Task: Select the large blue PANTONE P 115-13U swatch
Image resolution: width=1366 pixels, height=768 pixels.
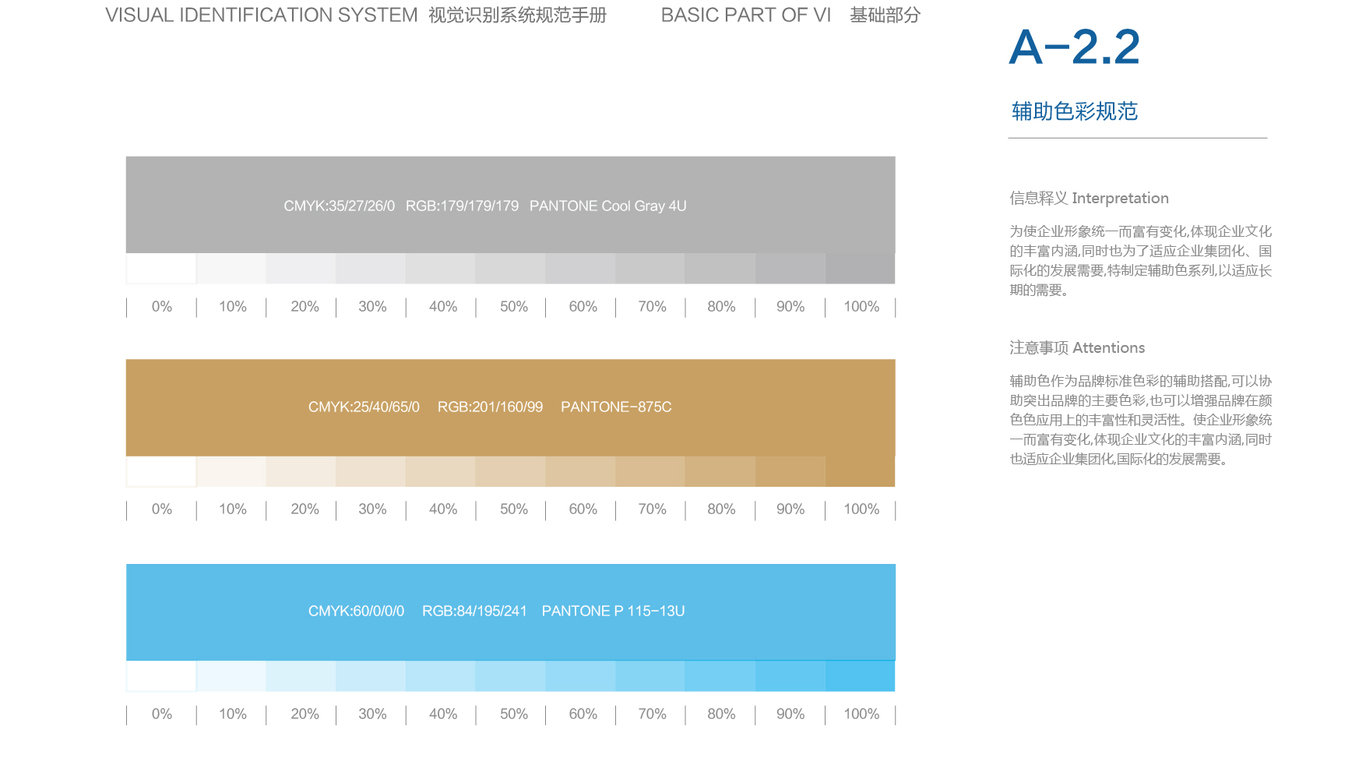Action: click(x=510, y=611)
